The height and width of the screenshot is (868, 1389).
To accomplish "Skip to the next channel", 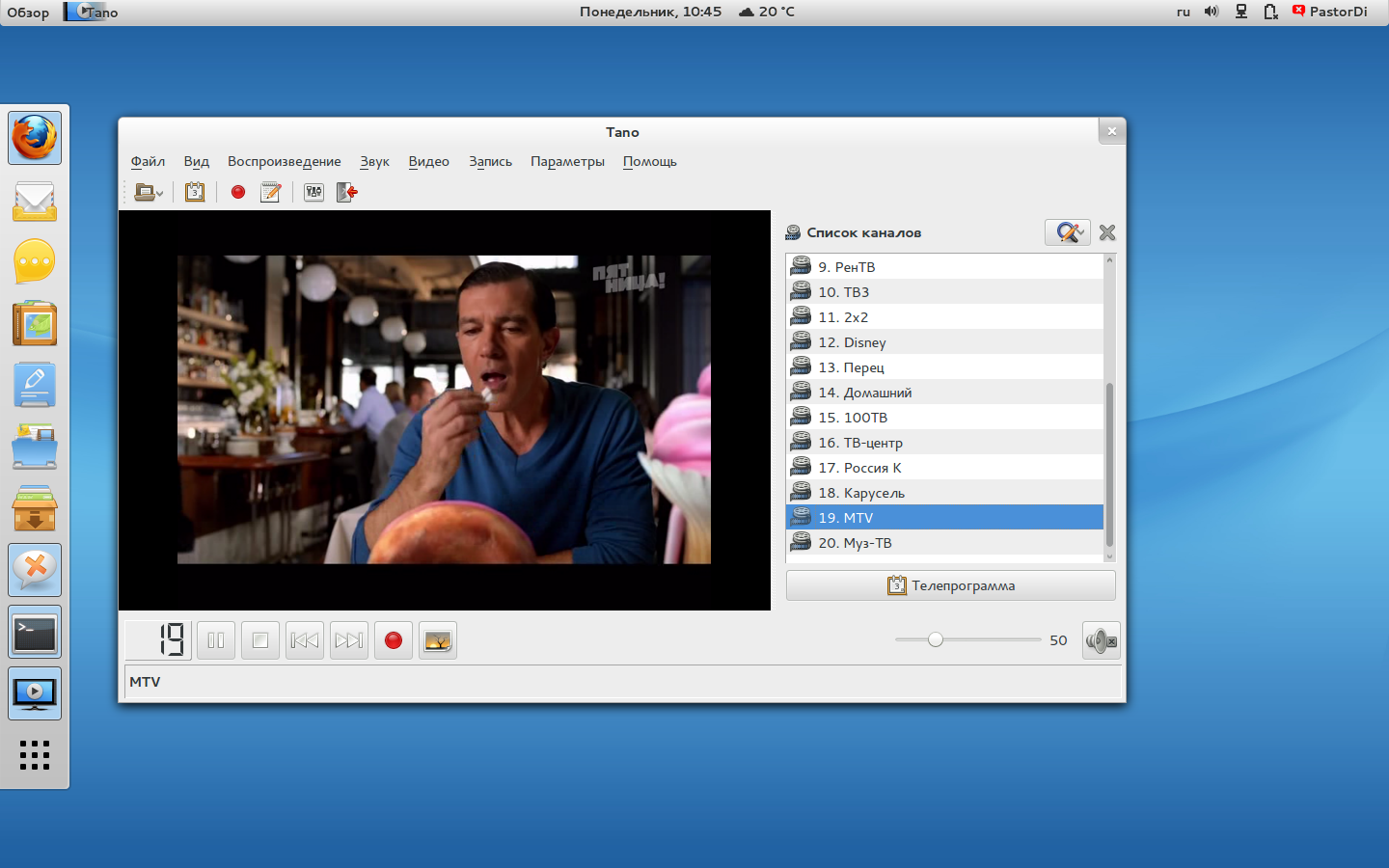I will click(349, 640).
